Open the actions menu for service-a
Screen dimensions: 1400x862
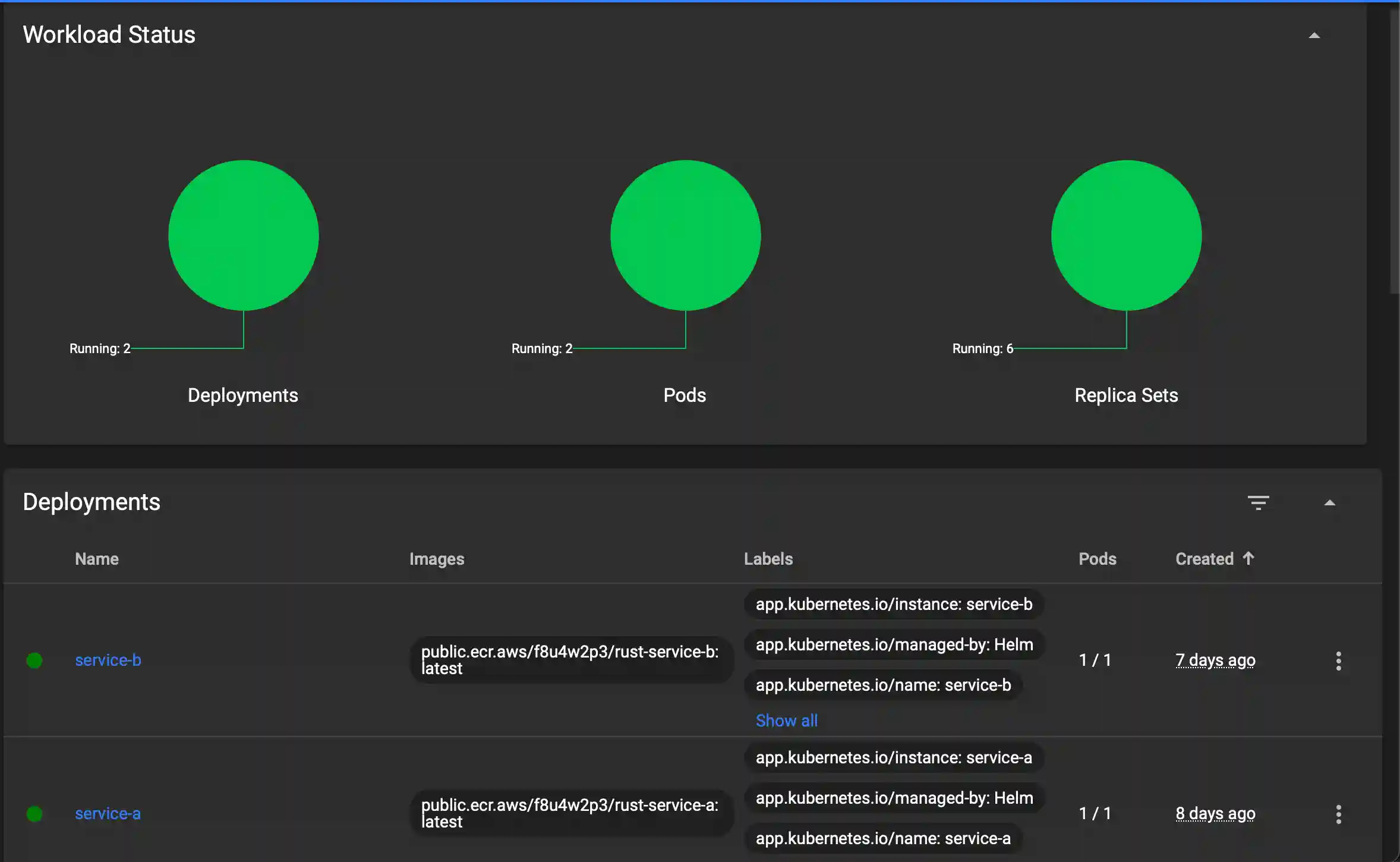[1338, 813]
